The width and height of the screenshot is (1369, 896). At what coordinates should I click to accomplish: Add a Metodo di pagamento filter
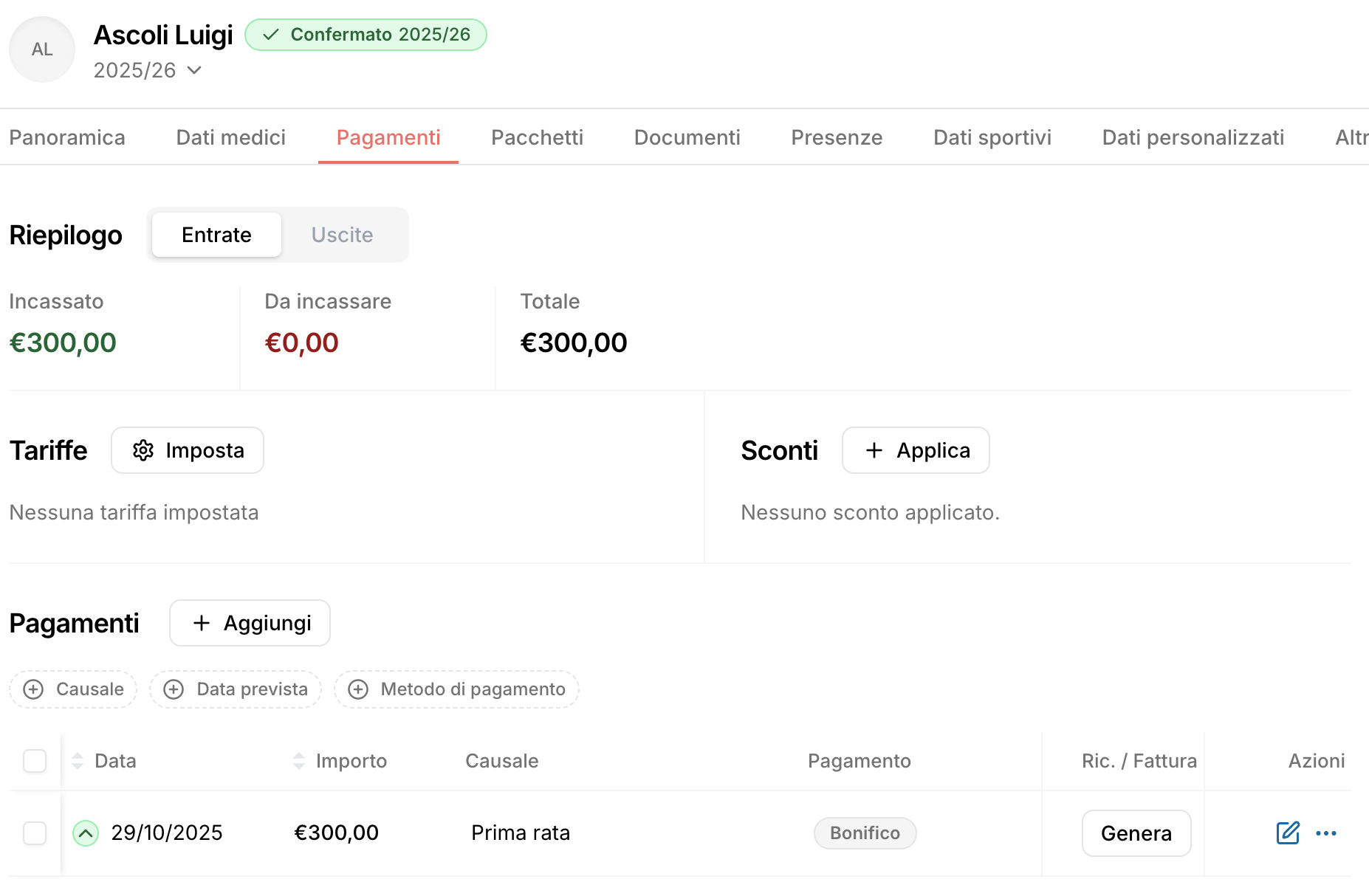(x=456, y=689)
